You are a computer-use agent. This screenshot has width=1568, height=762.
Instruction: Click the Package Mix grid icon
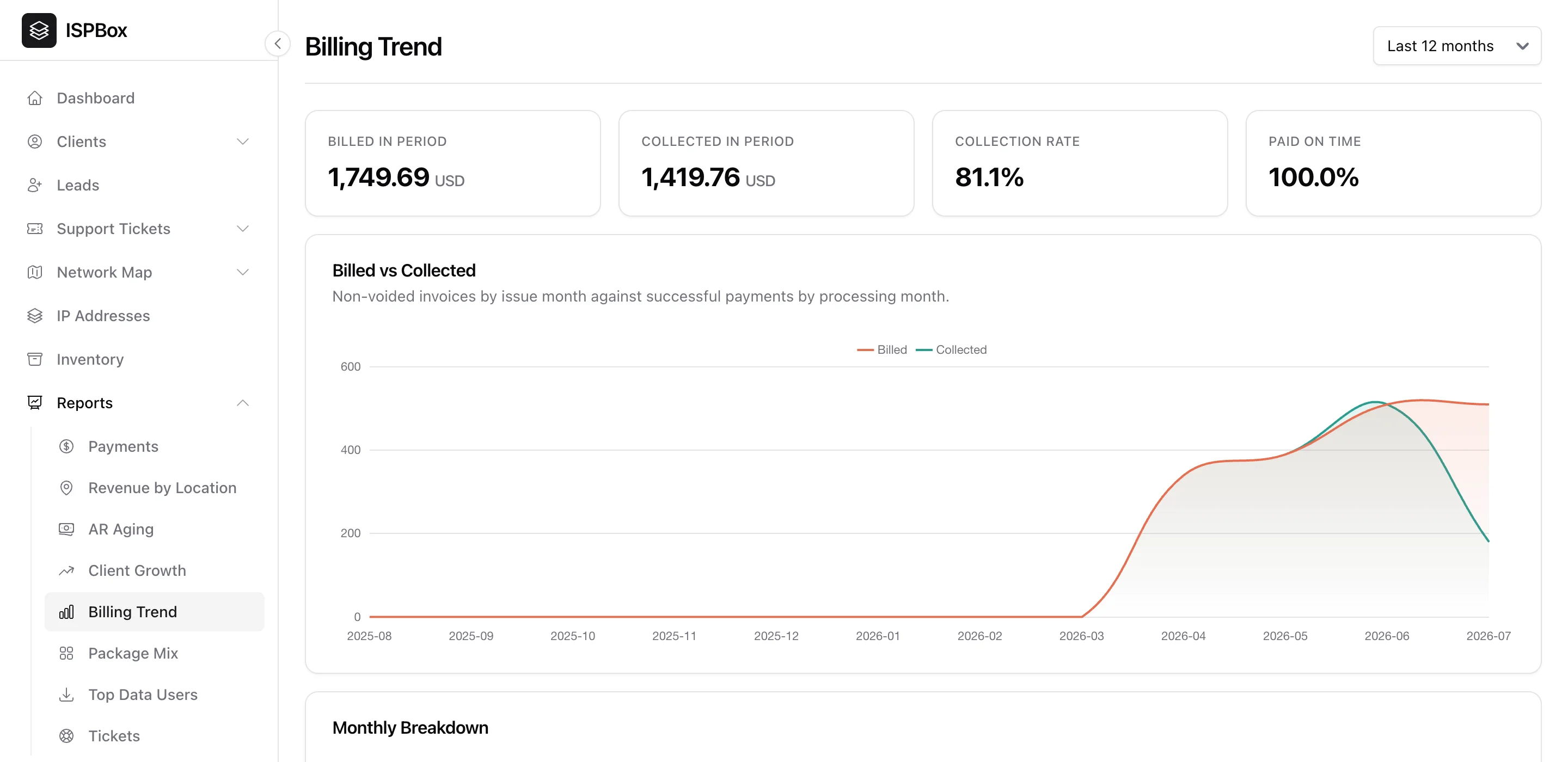tap(66, 653)
